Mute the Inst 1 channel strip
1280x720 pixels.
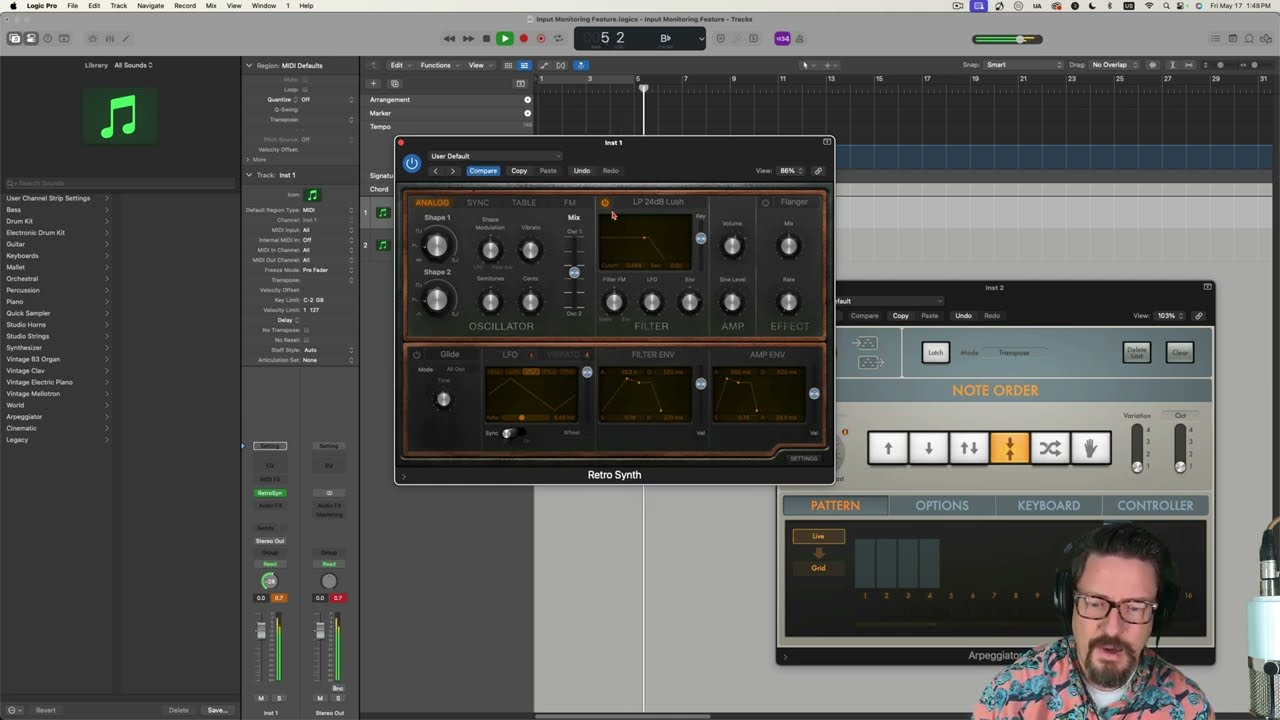261,698
